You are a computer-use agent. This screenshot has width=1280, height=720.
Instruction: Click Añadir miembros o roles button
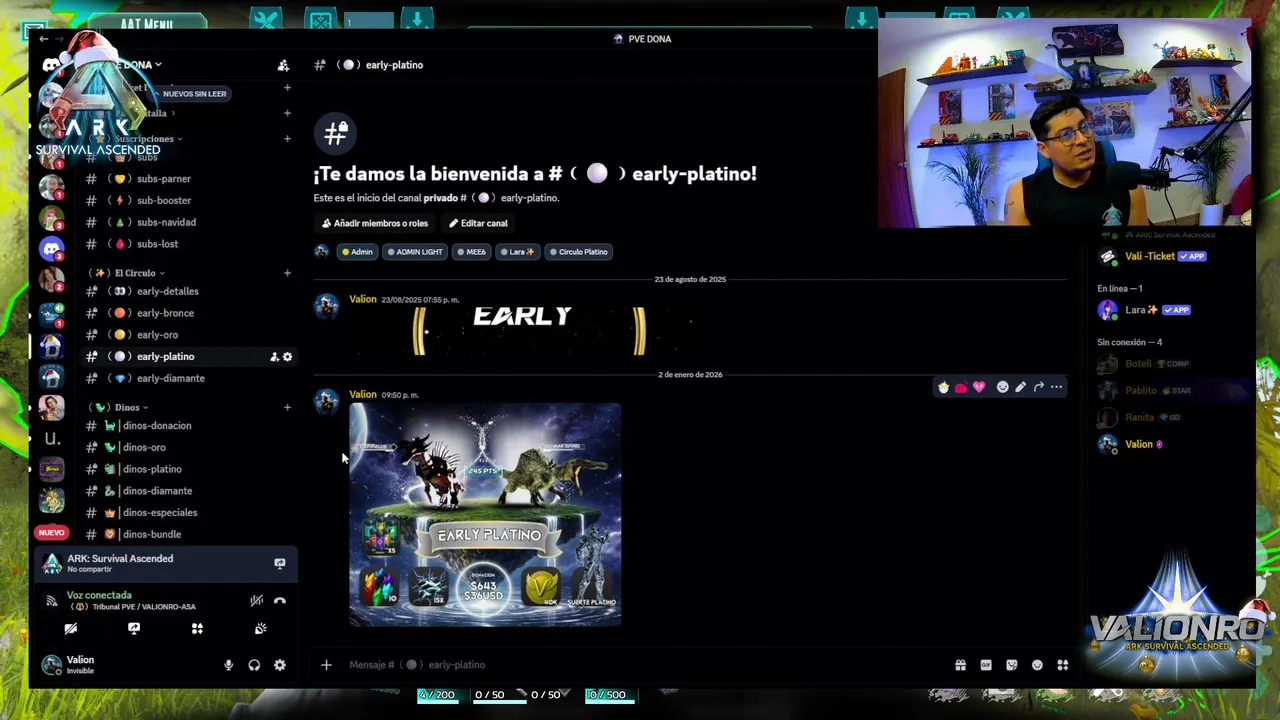(375, 224)
